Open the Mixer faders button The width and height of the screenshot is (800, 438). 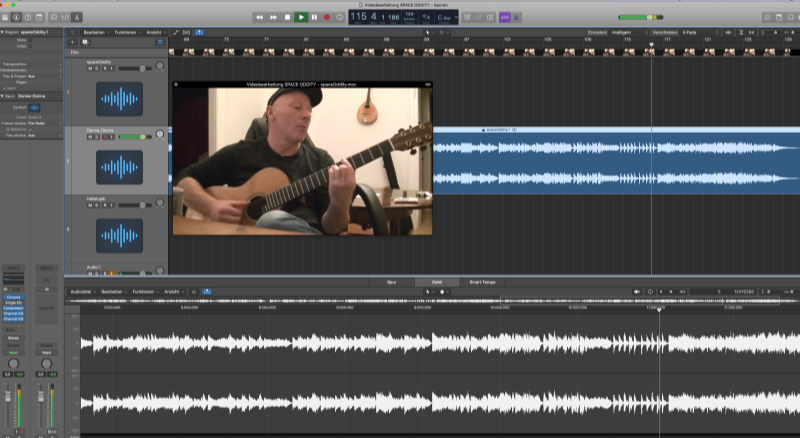coord(65,17)
